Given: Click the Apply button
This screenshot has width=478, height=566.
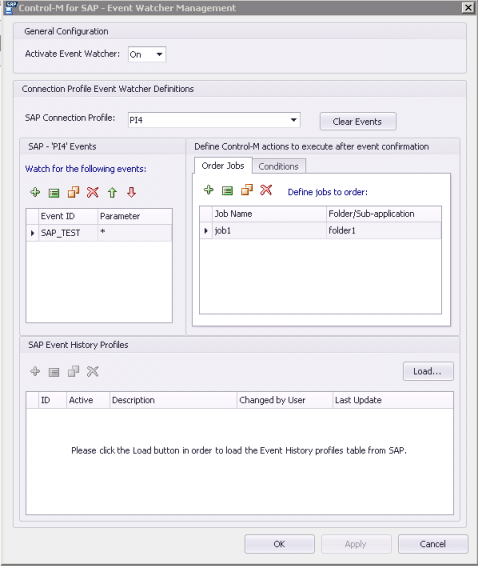Looking at the screenshot, I should click(356, 544).
